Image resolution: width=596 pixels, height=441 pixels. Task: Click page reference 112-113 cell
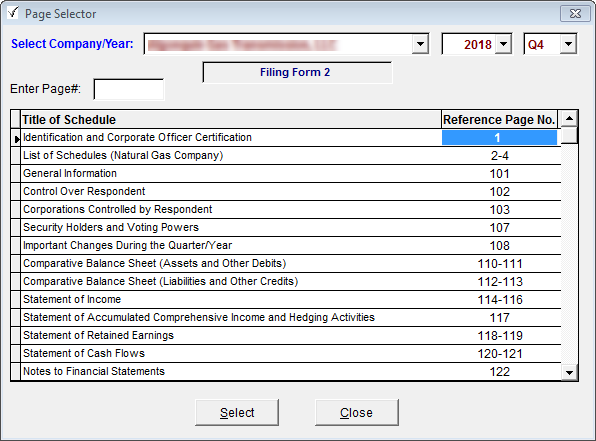pyautogui.click(x=499, y=281)
